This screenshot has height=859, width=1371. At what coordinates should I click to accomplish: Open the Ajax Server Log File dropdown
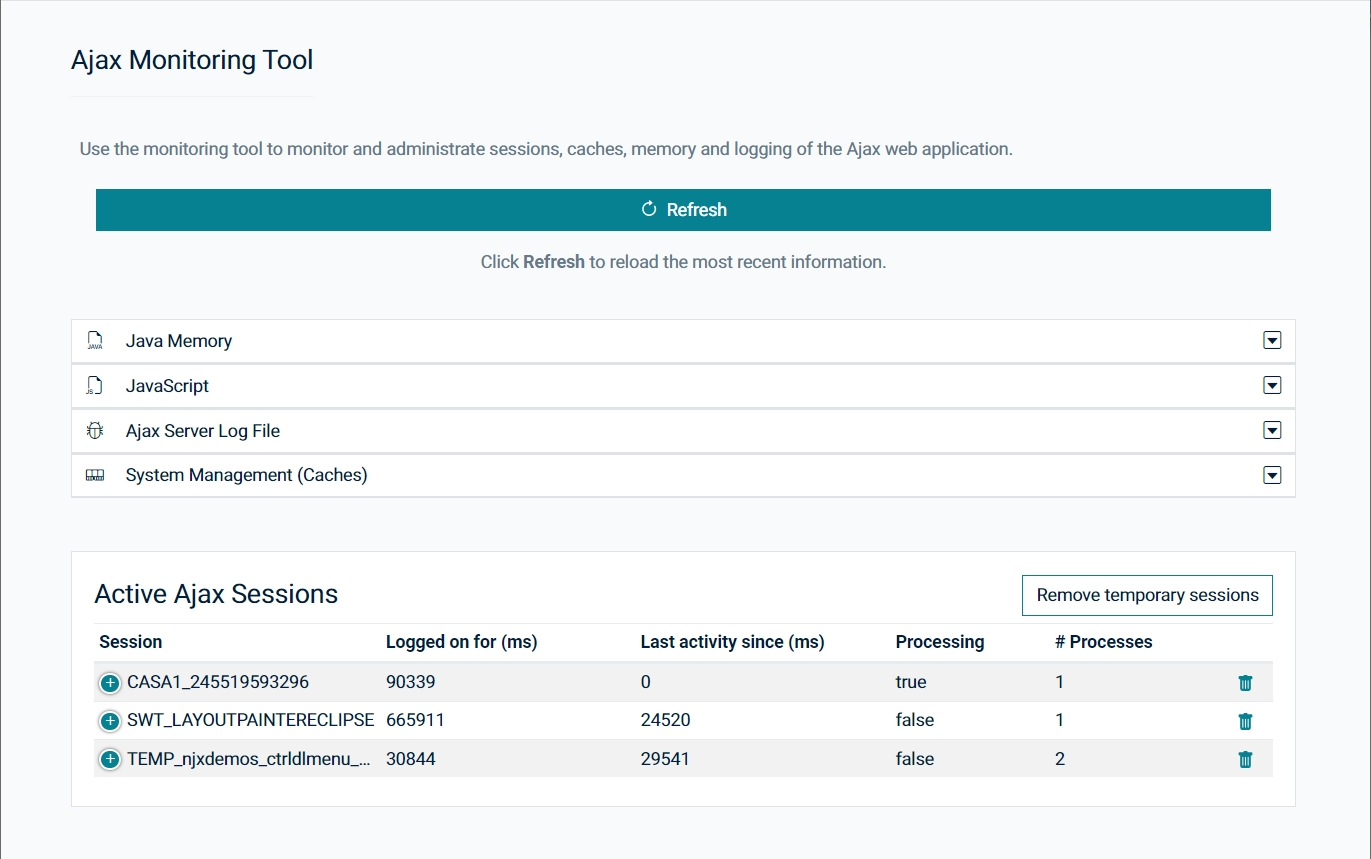pos(1272,430)
